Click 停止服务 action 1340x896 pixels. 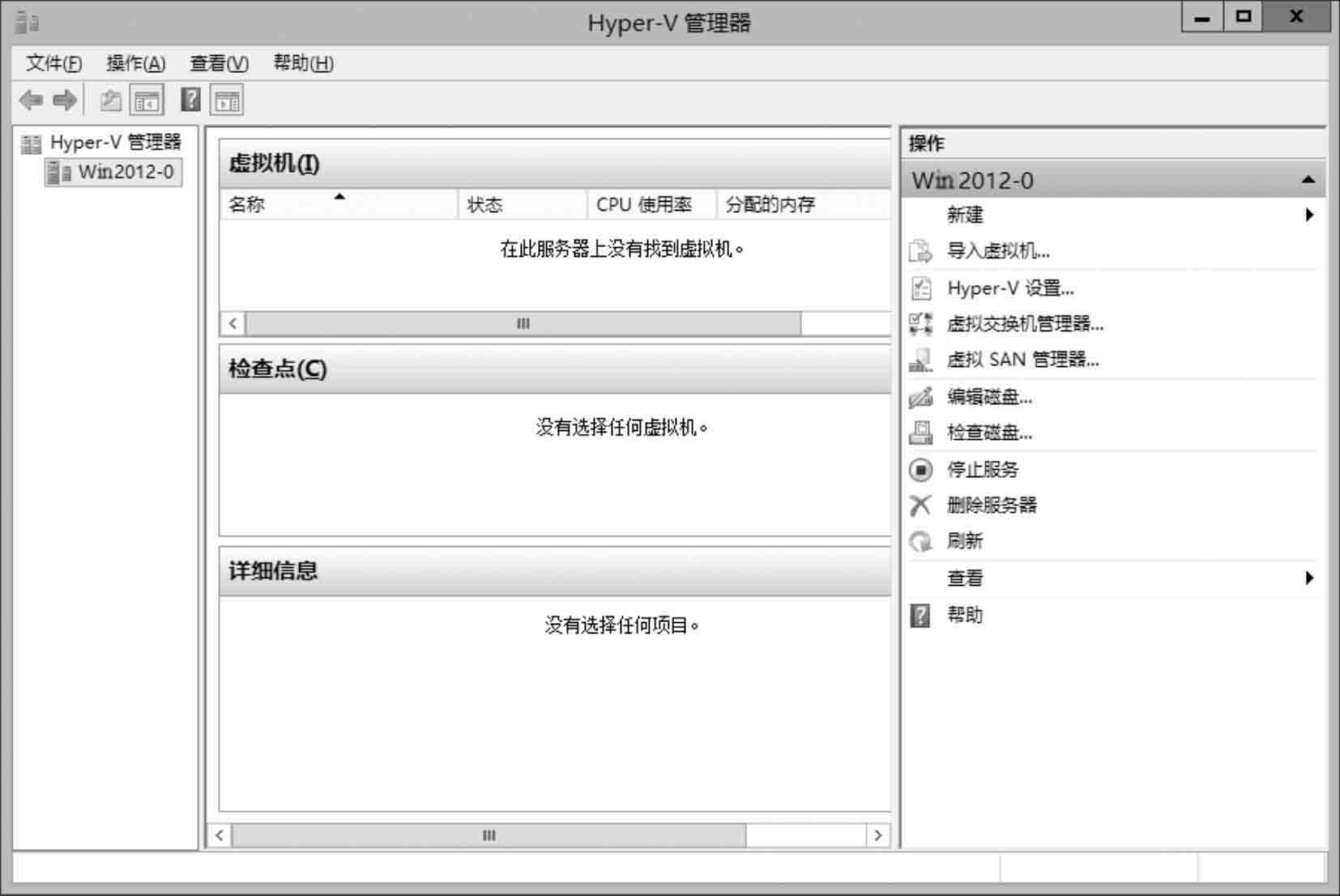(983, 469)
